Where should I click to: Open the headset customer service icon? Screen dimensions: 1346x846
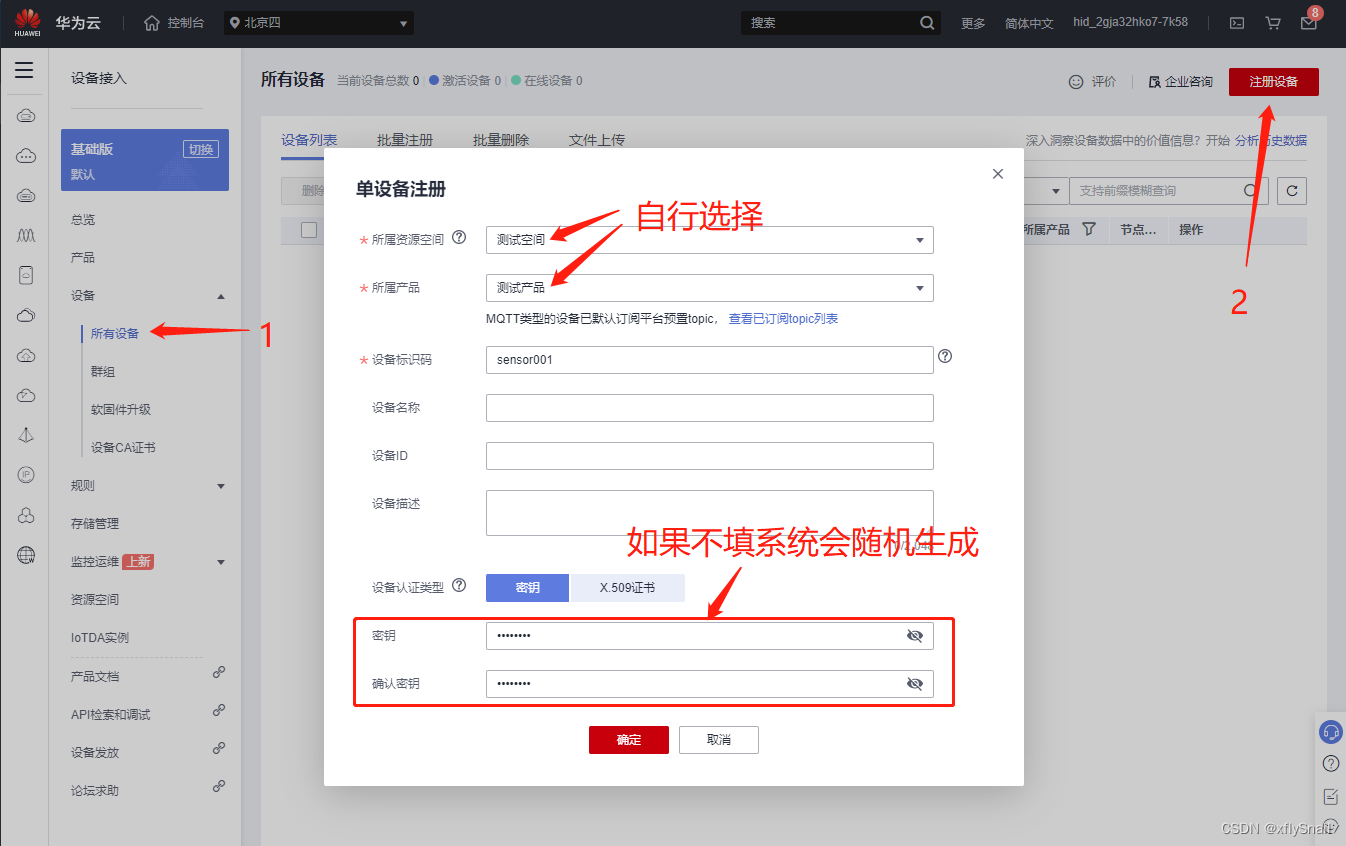point(1331,732)
